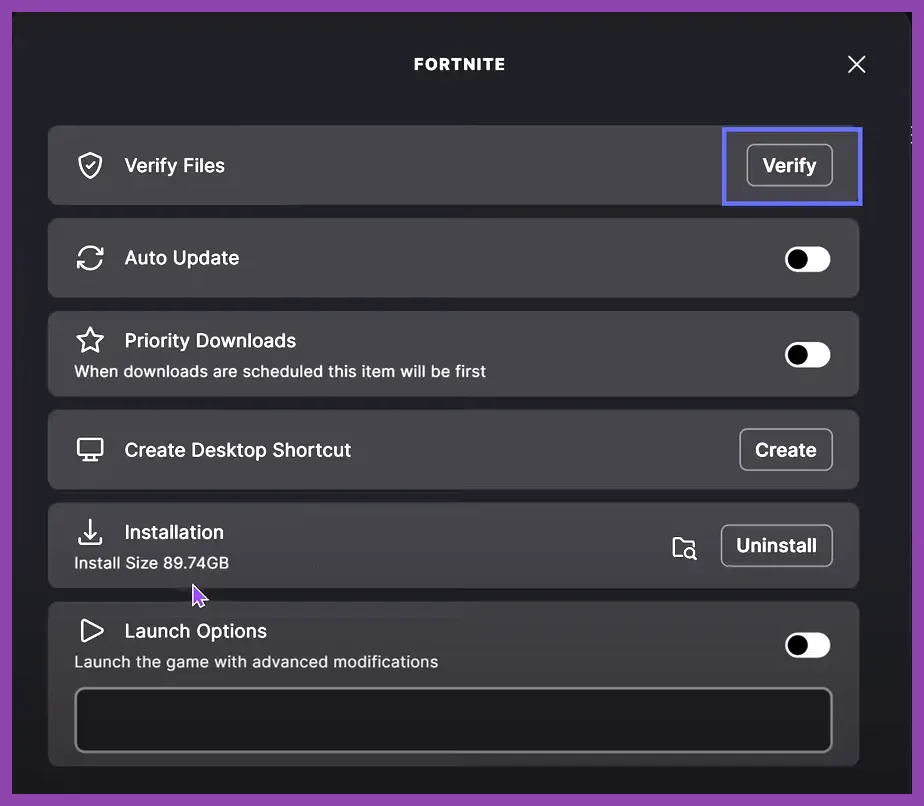924x806 pixels.
Task: Click 'When downloads are scheduled' description text
Action: click(280, 371)
